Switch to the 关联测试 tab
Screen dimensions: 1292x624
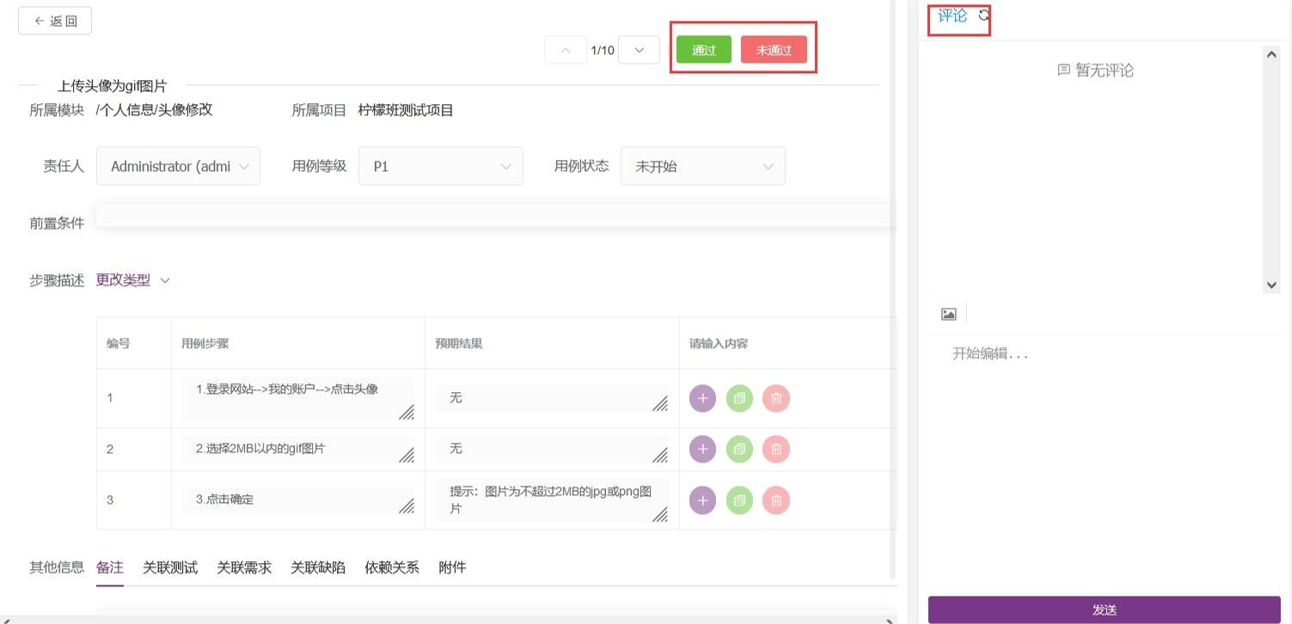pos(170,567)
